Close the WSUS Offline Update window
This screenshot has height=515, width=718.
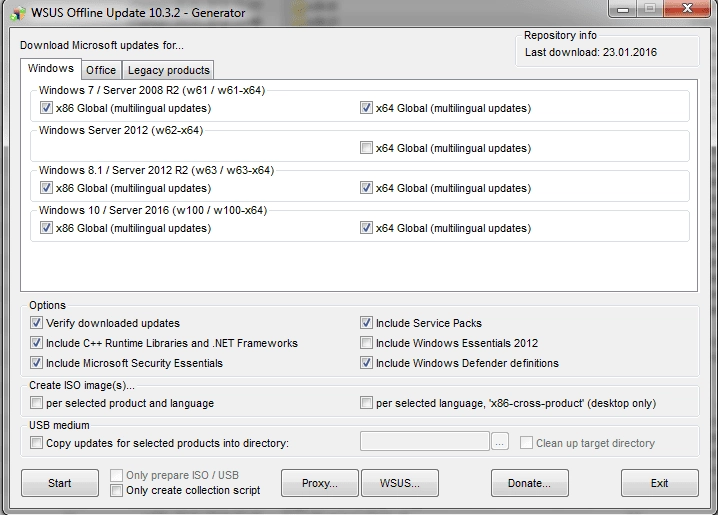(687, 9)
